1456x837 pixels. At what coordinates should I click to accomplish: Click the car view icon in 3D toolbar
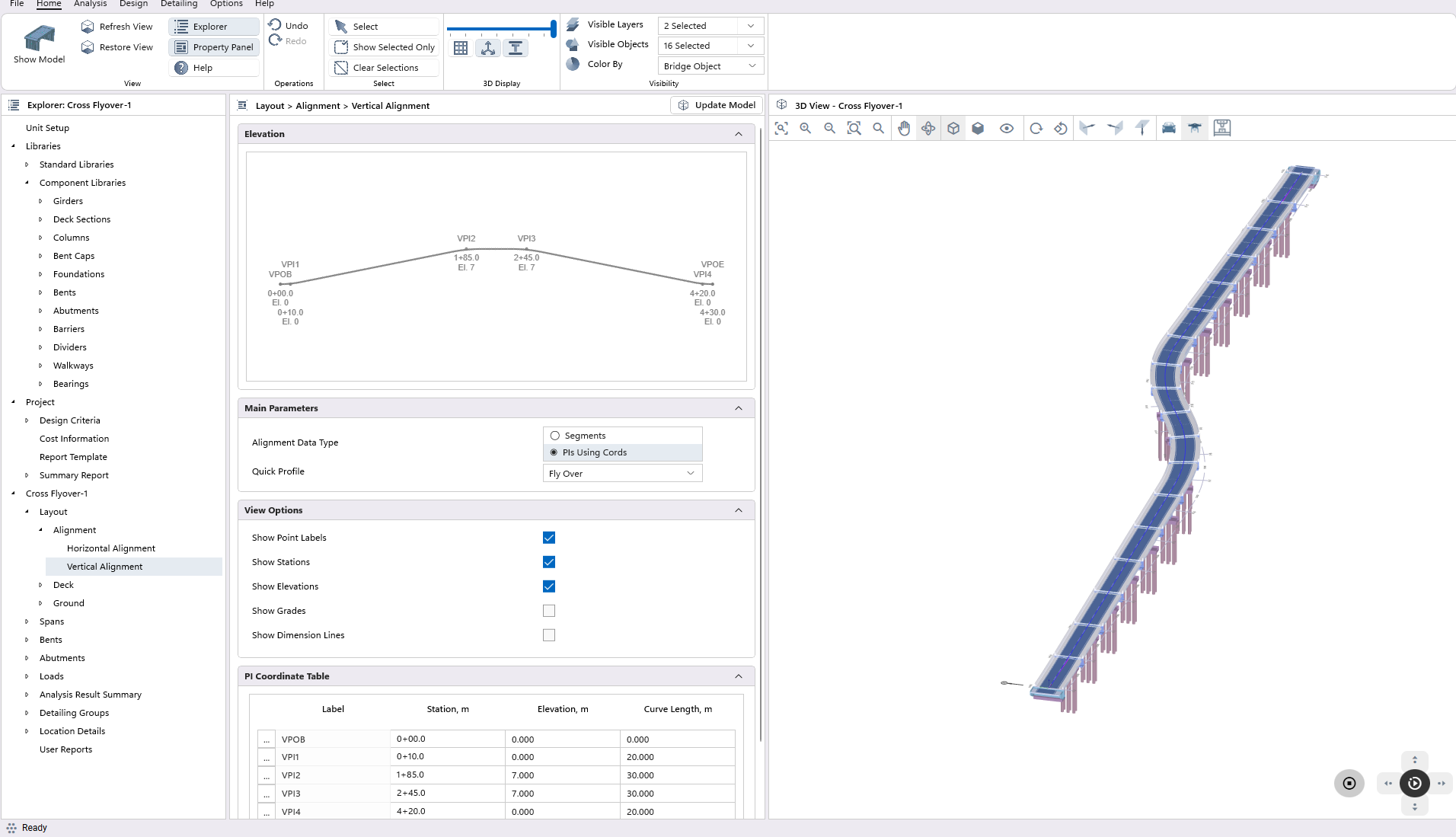pos(1169,129)
